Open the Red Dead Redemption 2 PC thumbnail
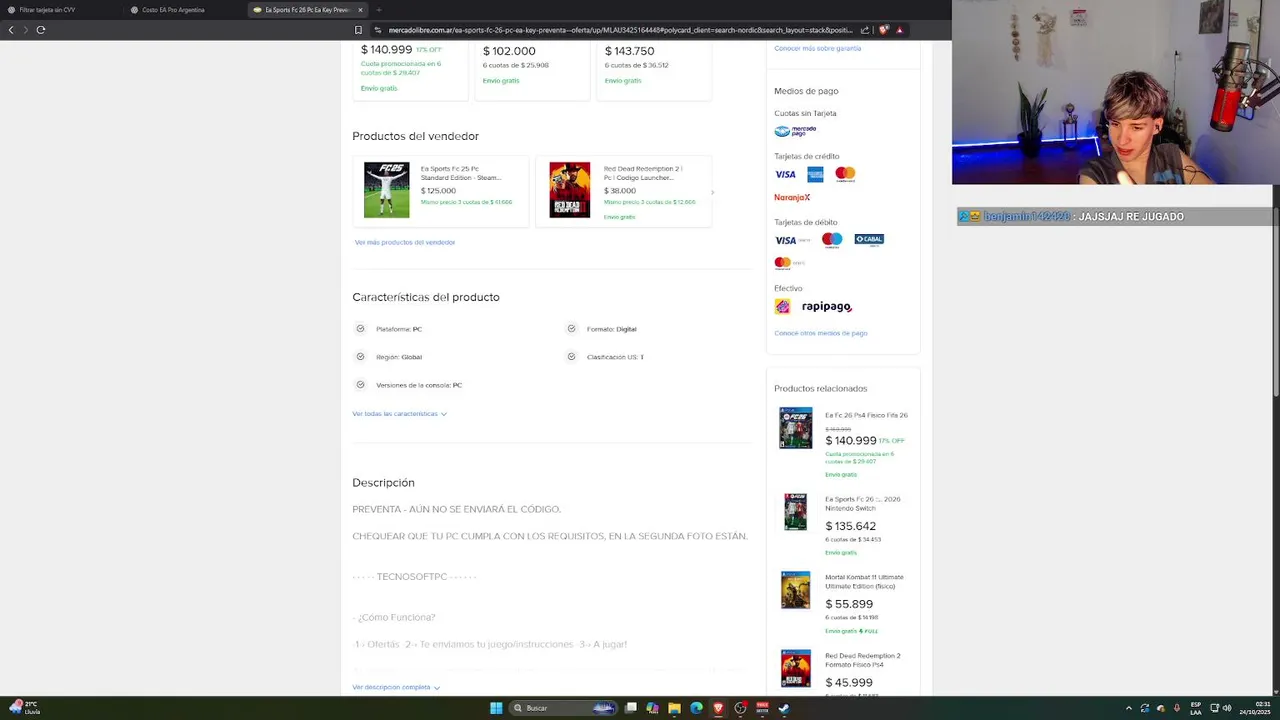The image size is (1280, 720). coord(569,190)
